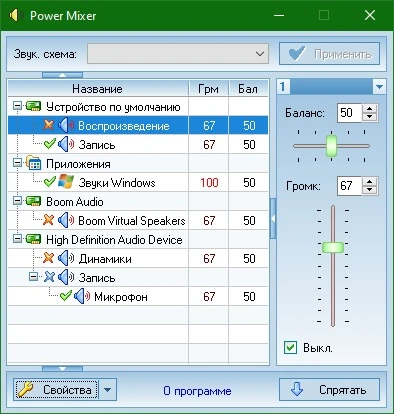Click the orange X mute icon beside Воспроизведение
Image resolution: width=394 pixels, height=414 pixels.
coord(49,125)
